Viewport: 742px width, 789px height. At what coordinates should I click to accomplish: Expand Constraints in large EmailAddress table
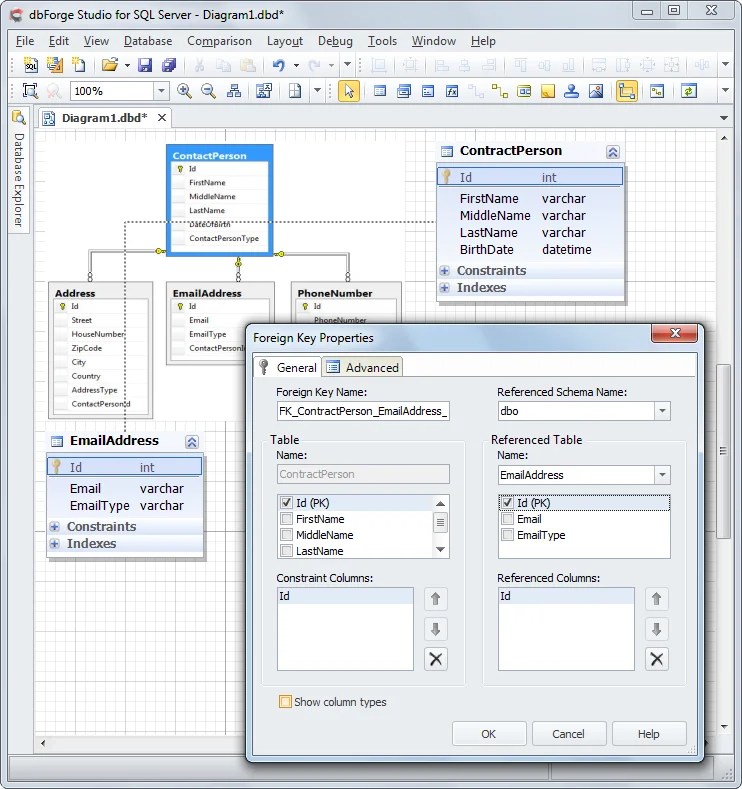[x=54, y=527]
